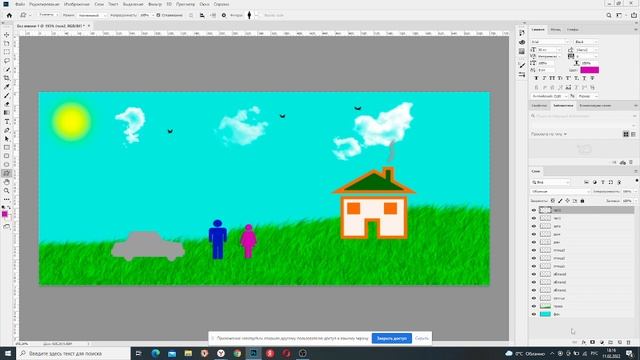The image size is (640, 360).
Task: Switch Libraries panel to grid view
Action: (x=626, y=134)
